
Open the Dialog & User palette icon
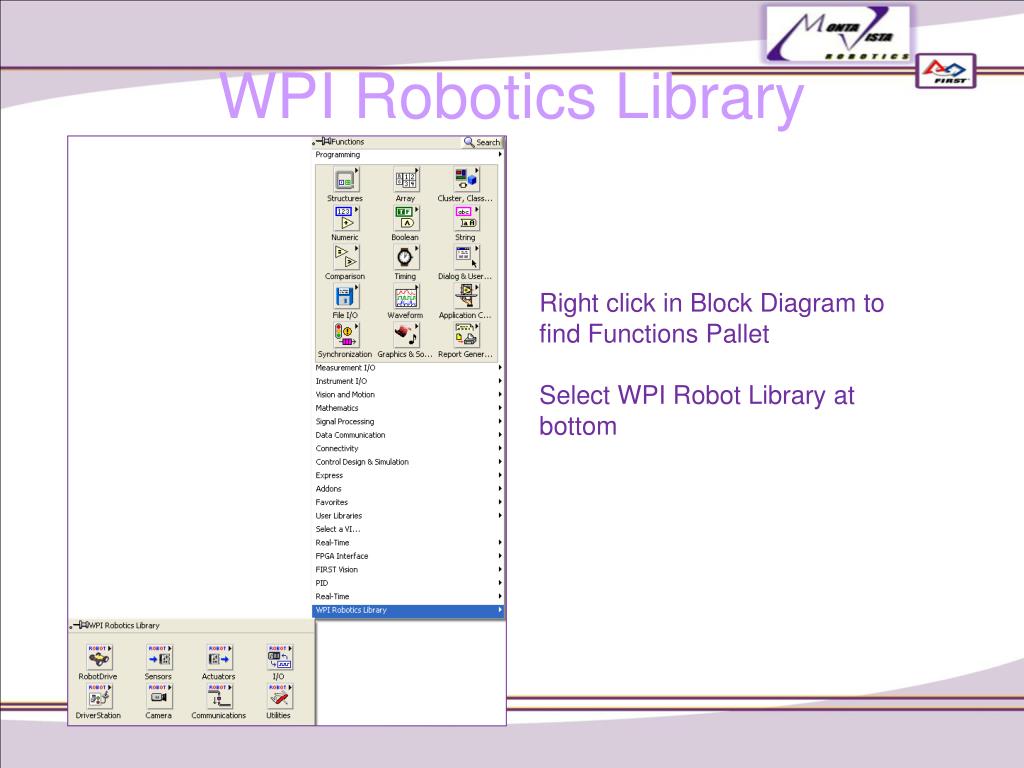(466, 257)
